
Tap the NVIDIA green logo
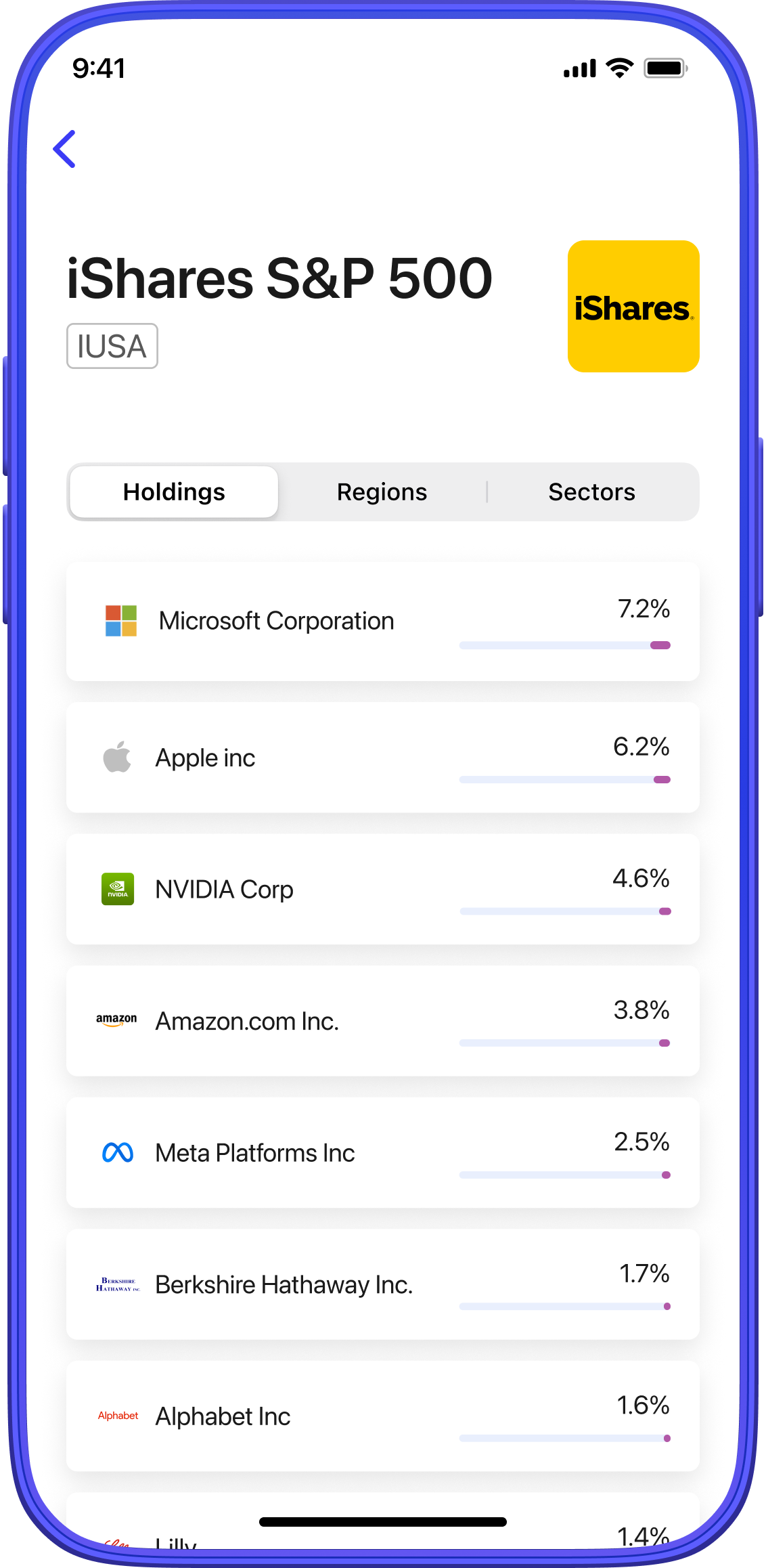[118, 889]
